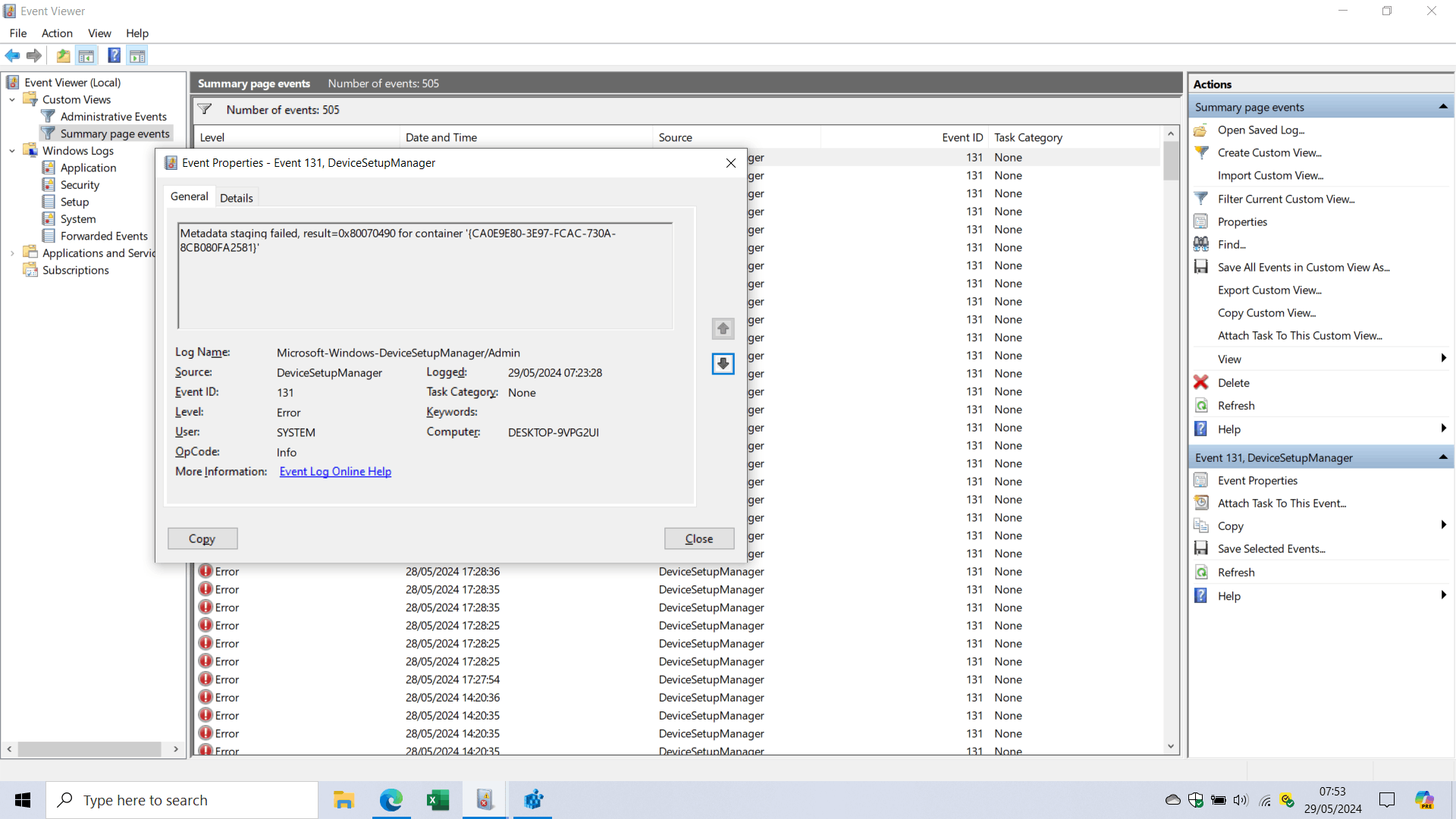Click Save Selected Events action
This screenshot has height=819, width=1456.
(1271, 548)
